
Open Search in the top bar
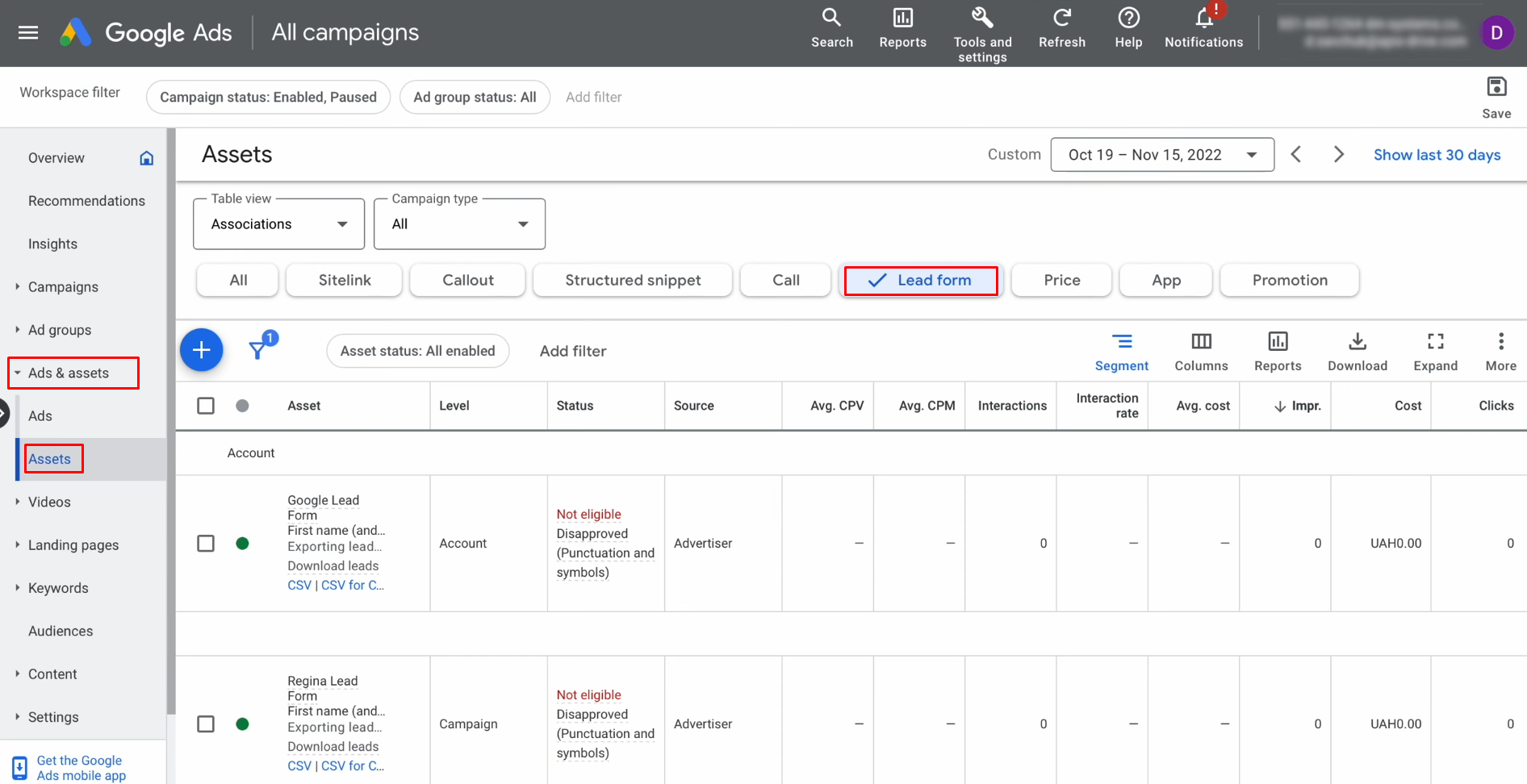[x=831, y=29]
